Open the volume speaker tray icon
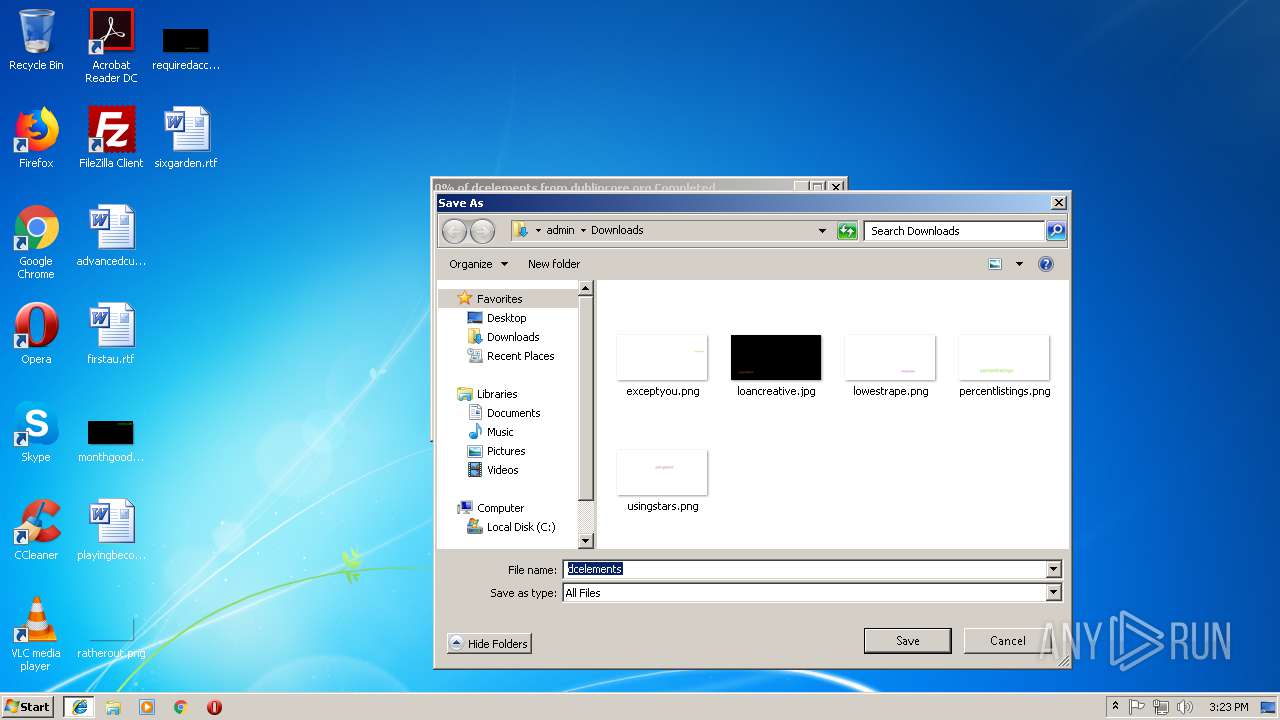 1185,707
